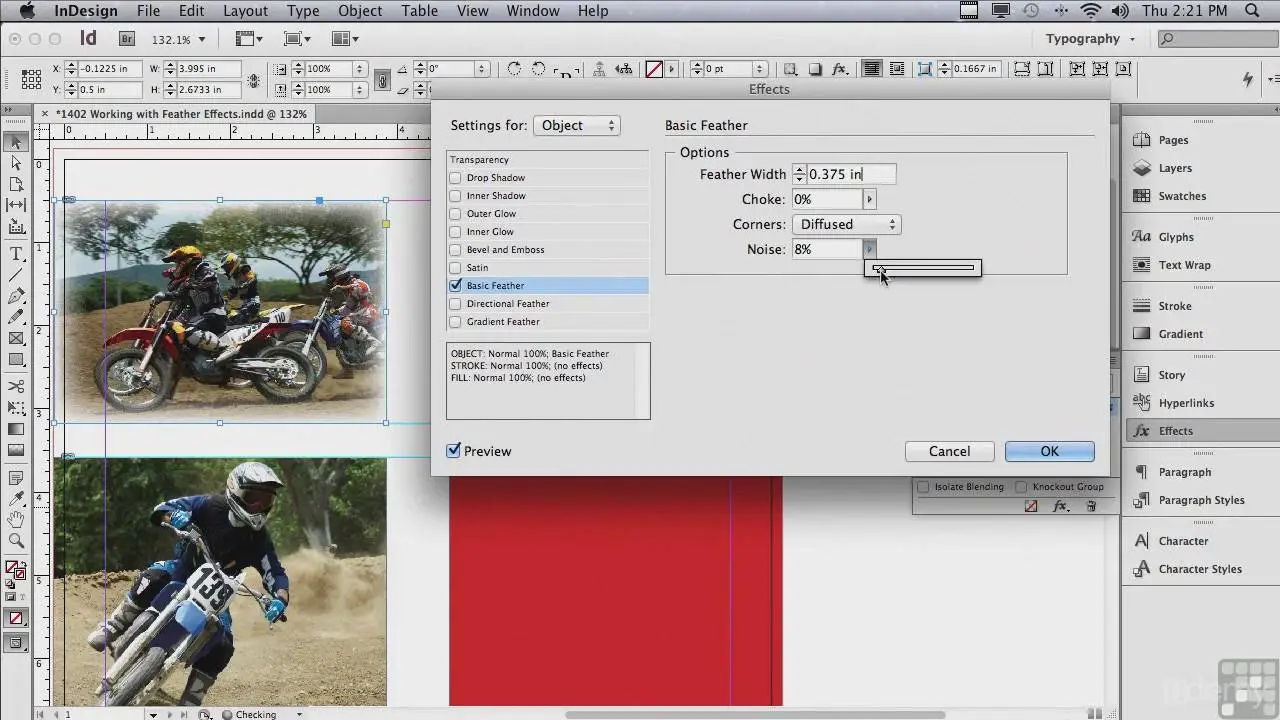Open the Paragraph Styles panel
Screen dimensions: 1280x720
(x=1200, y=500)
